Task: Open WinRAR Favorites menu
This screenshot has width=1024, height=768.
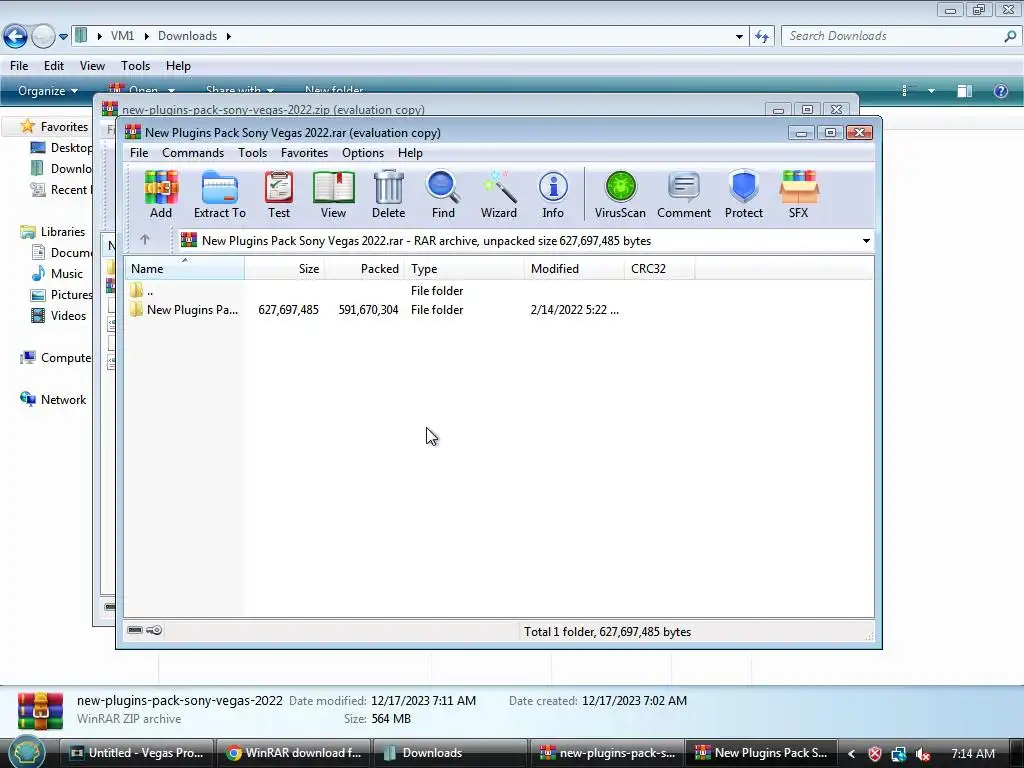Action: (x=304, y=153)
